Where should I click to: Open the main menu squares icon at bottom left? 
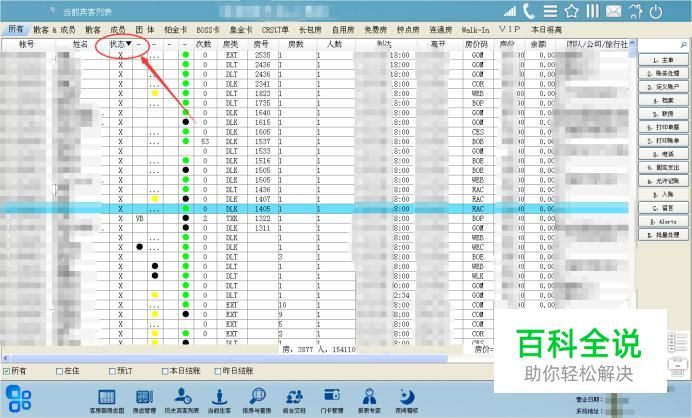point(19,399)
